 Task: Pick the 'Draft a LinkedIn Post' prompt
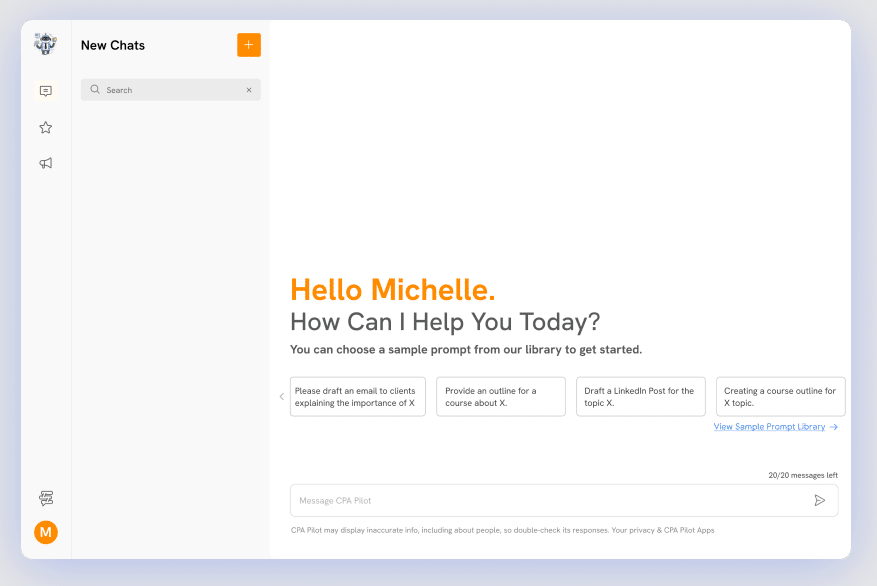point(640,397)
